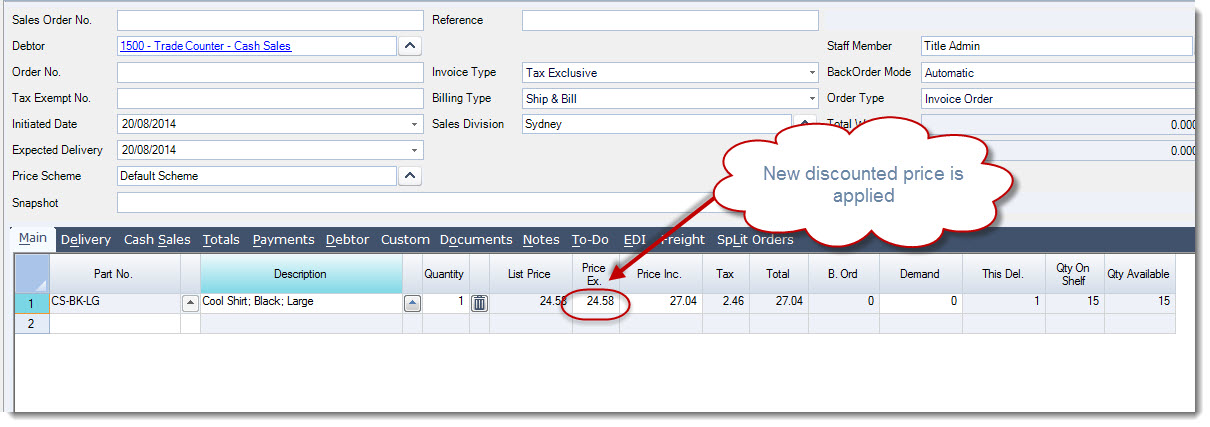Image resolution: width=1210 pixels, height=427 pixels.
Task: Click the Price Inc. value 27.04
Action: [x=684, y=302]
